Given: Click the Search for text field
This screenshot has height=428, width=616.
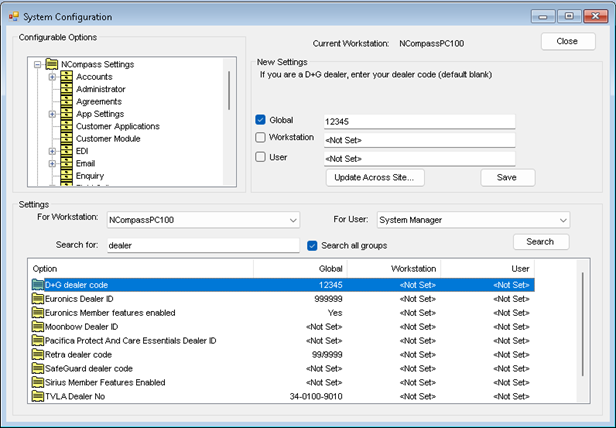Looking at the screenshot, I should [203, 245].
